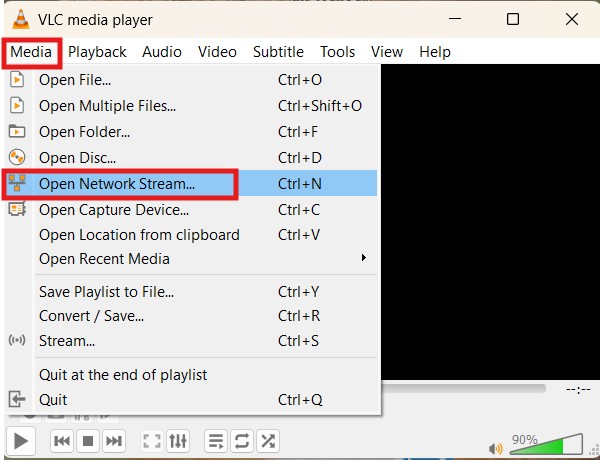Toggle the playlist view

216,441
